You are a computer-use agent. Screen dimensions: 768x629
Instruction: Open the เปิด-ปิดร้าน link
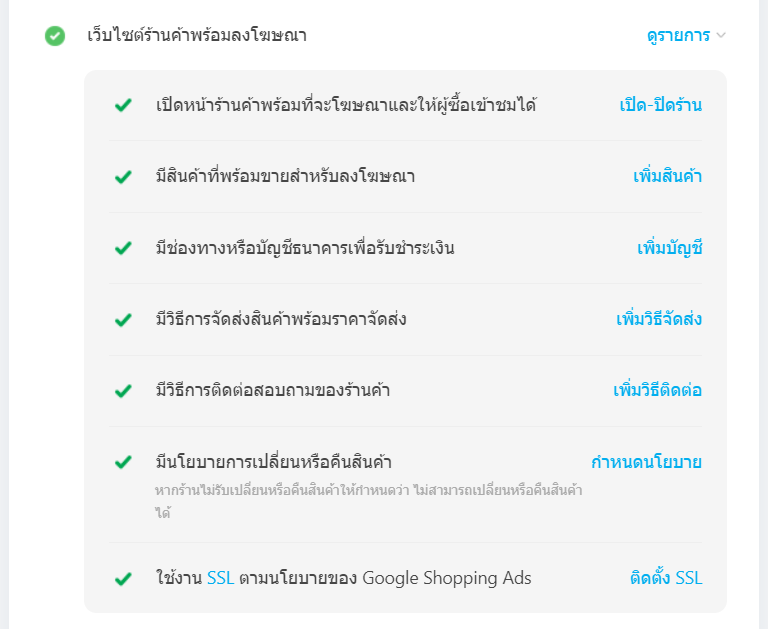tap(660, 105)
